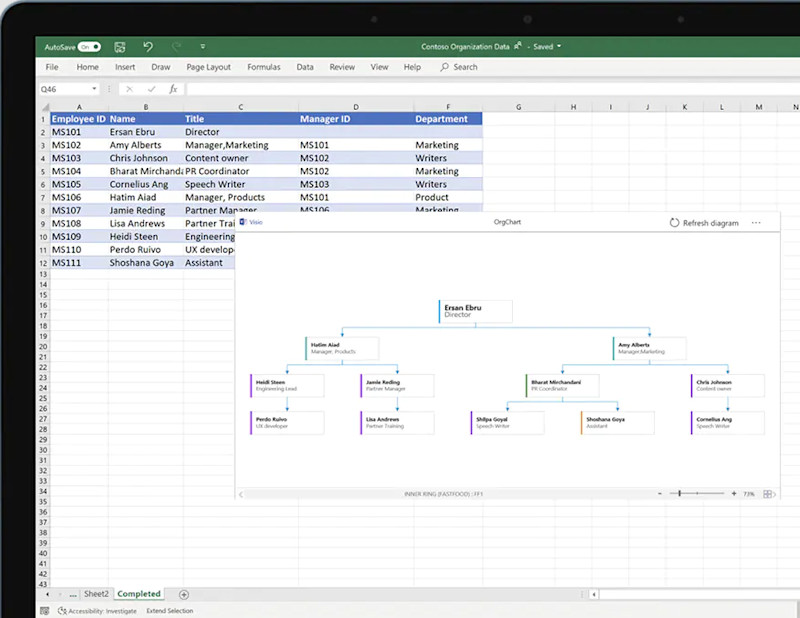Select the Ersan Ebru Director org box
Screen dimensions: 800x618
click(476, 311)
